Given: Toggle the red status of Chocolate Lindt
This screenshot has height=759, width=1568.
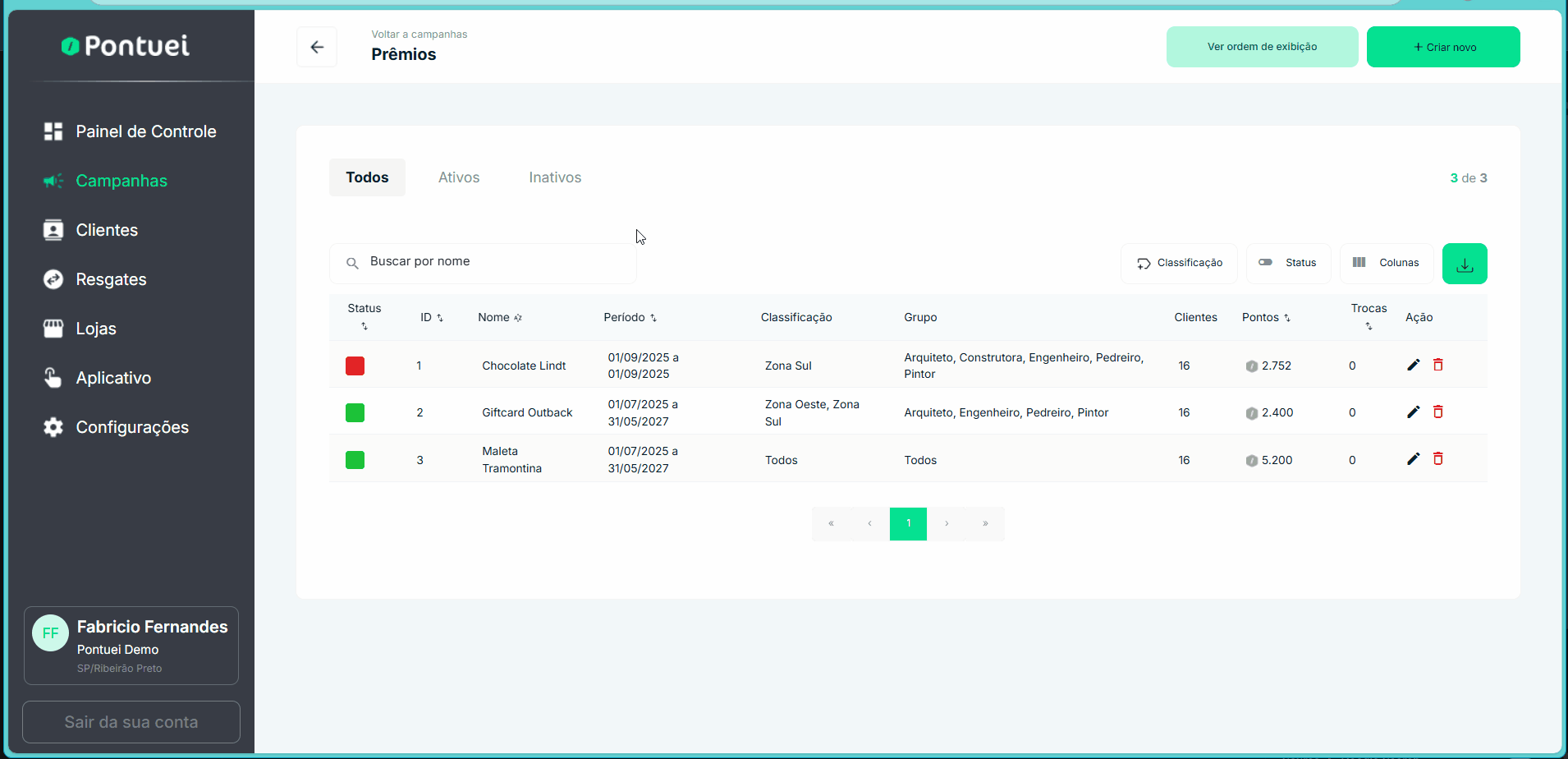Looking at the screenshot, I should (x=355, y=366).
